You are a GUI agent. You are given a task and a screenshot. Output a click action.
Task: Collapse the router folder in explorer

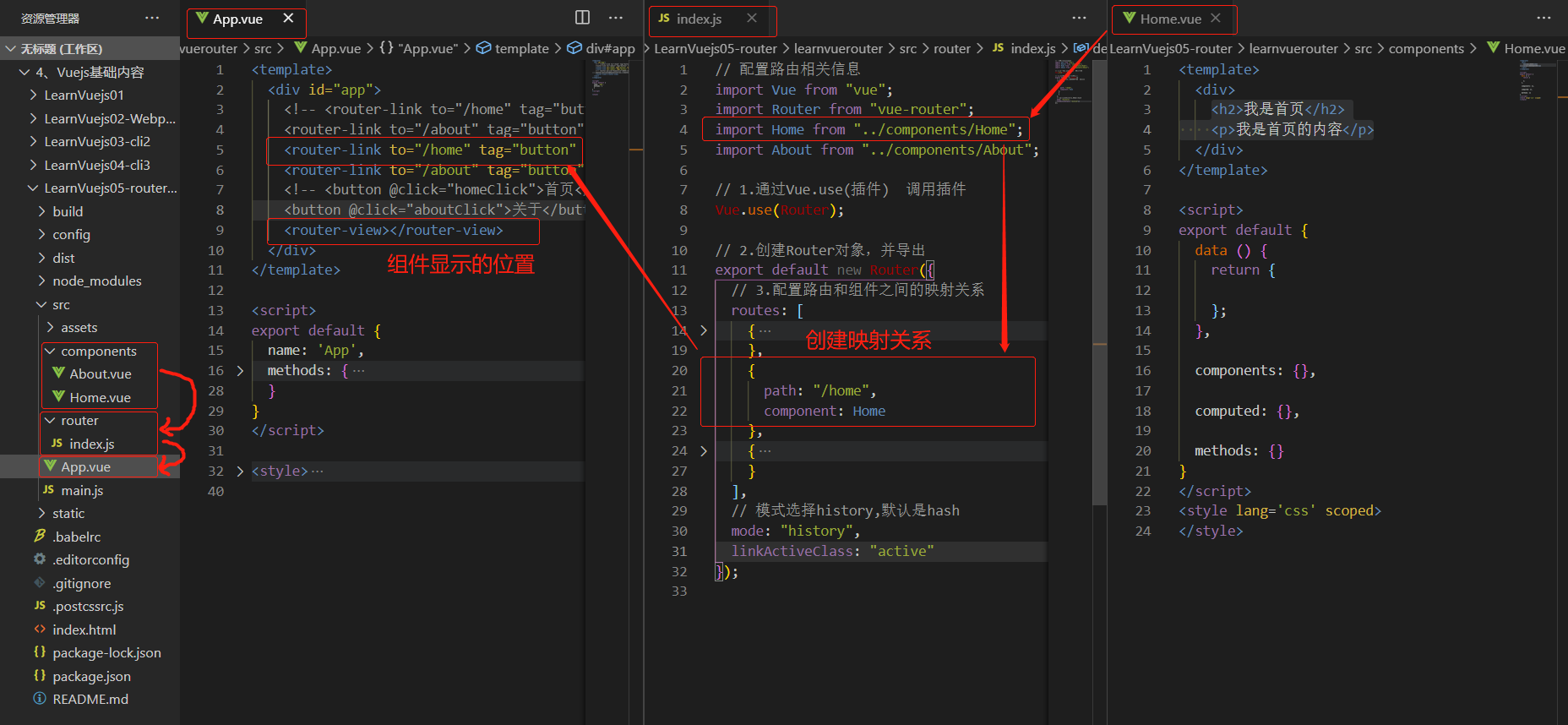pyautogui.click(x=50, y=421)
